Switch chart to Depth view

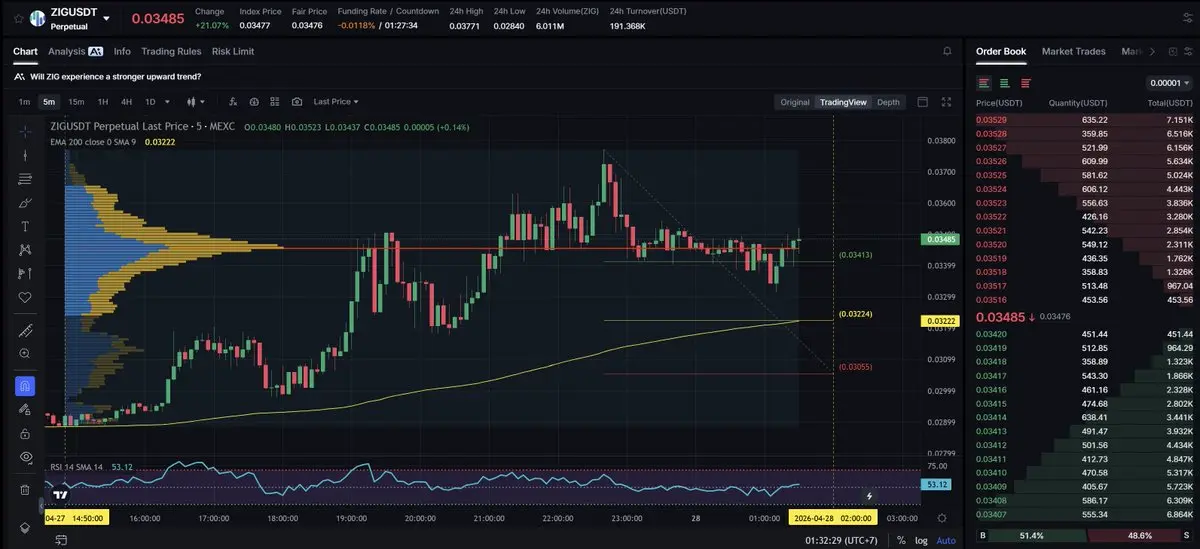click(x=888, y=102)
